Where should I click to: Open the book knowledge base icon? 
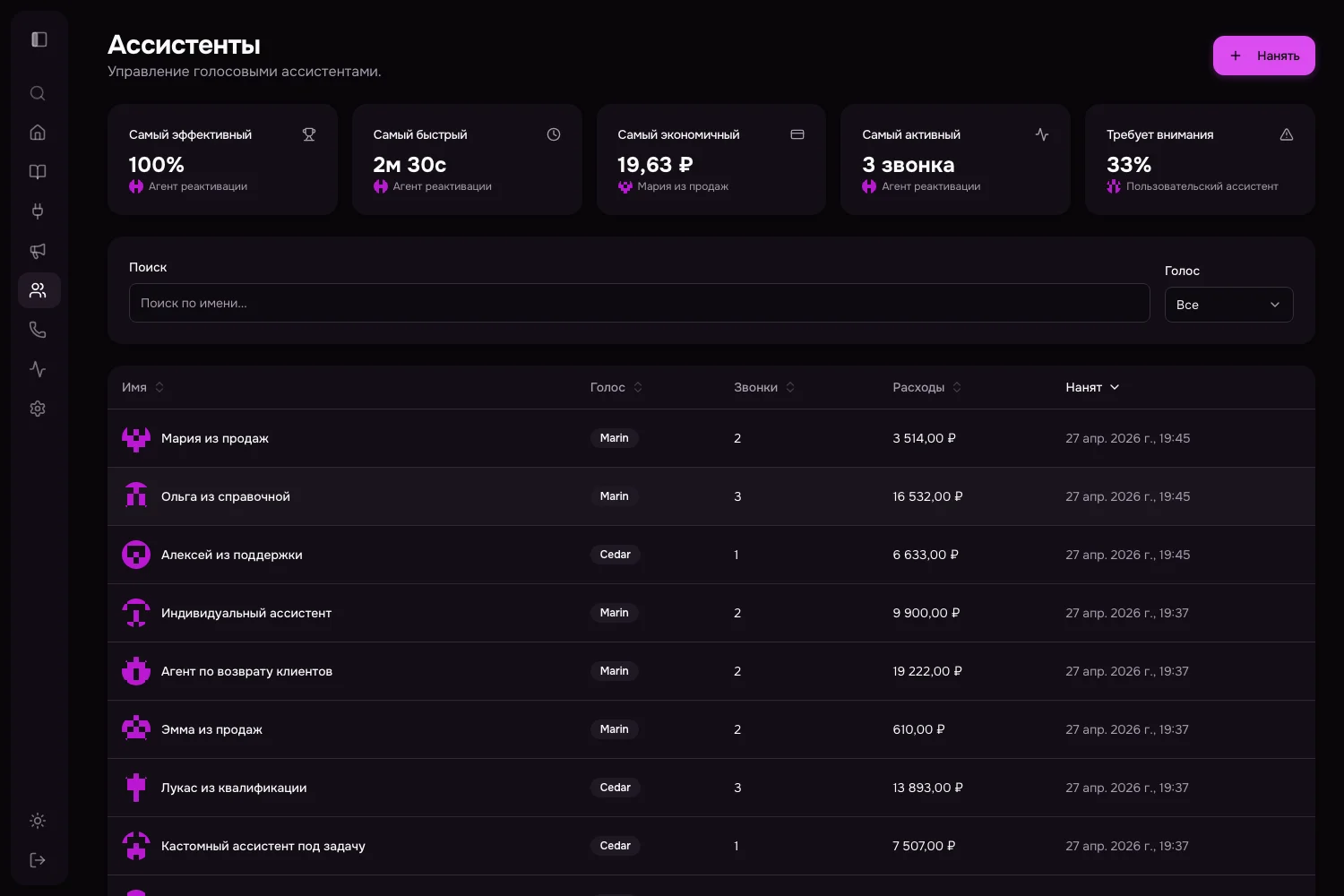click(38, 172)
